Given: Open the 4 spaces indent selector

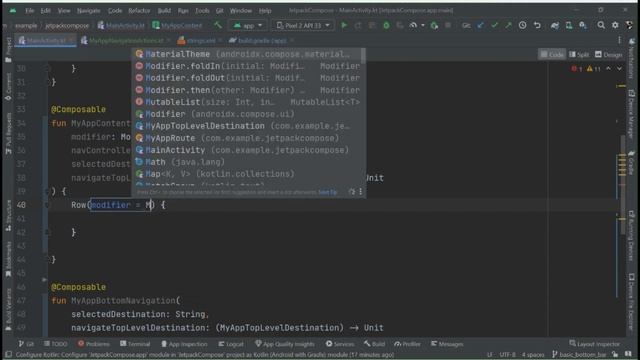Looking at the screenshot, I should [533, 354].
